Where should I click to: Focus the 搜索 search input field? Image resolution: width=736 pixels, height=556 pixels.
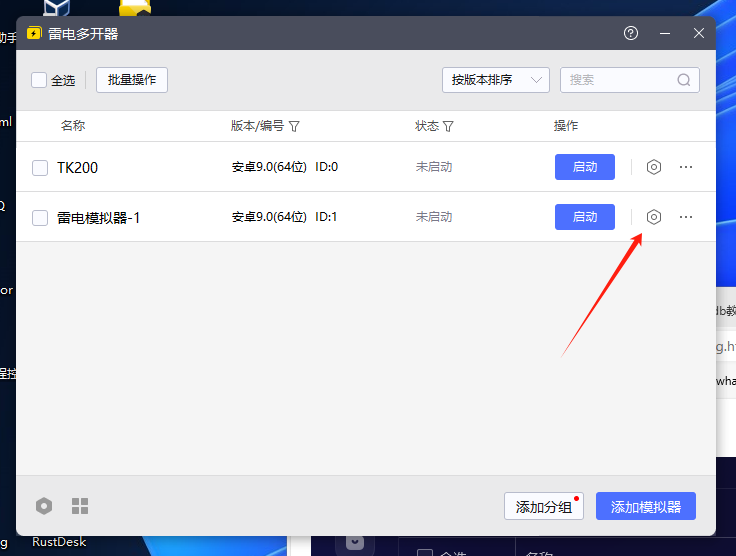click(618, 80)
